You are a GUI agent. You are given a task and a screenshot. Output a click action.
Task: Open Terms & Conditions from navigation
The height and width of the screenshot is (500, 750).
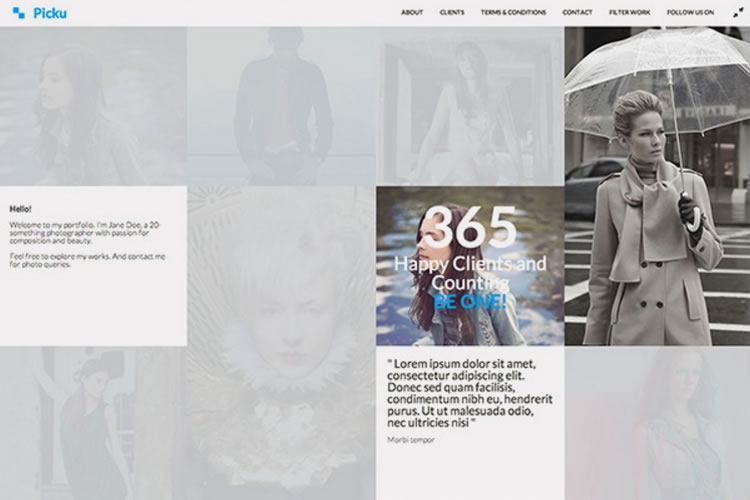[513, 13]
